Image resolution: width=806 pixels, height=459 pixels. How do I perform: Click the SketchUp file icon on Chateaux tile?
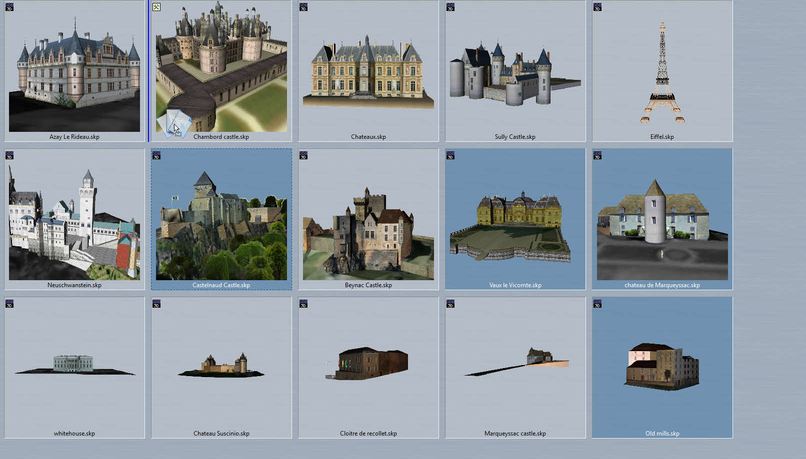[304, 7]
